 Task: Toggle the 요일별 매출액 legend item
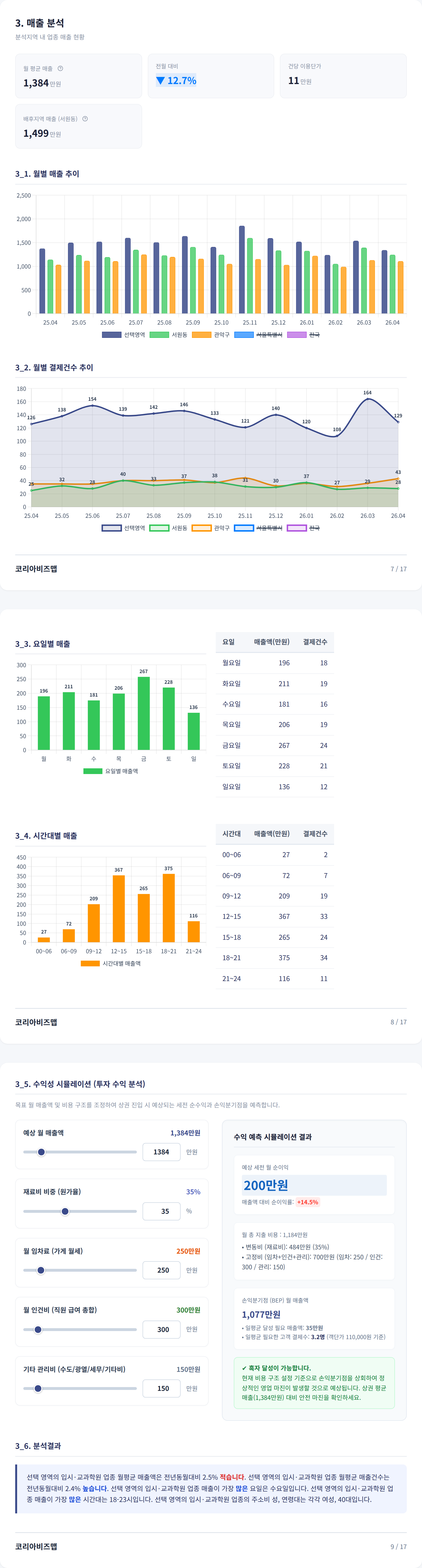111,771
